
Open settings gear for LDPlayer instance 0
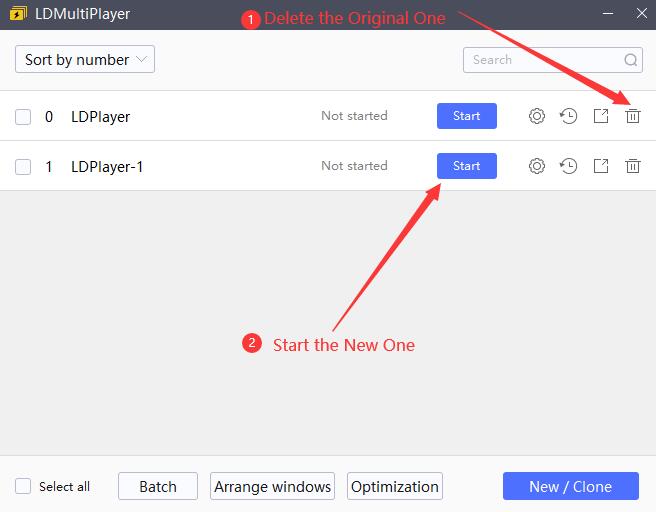click(537, 116)
